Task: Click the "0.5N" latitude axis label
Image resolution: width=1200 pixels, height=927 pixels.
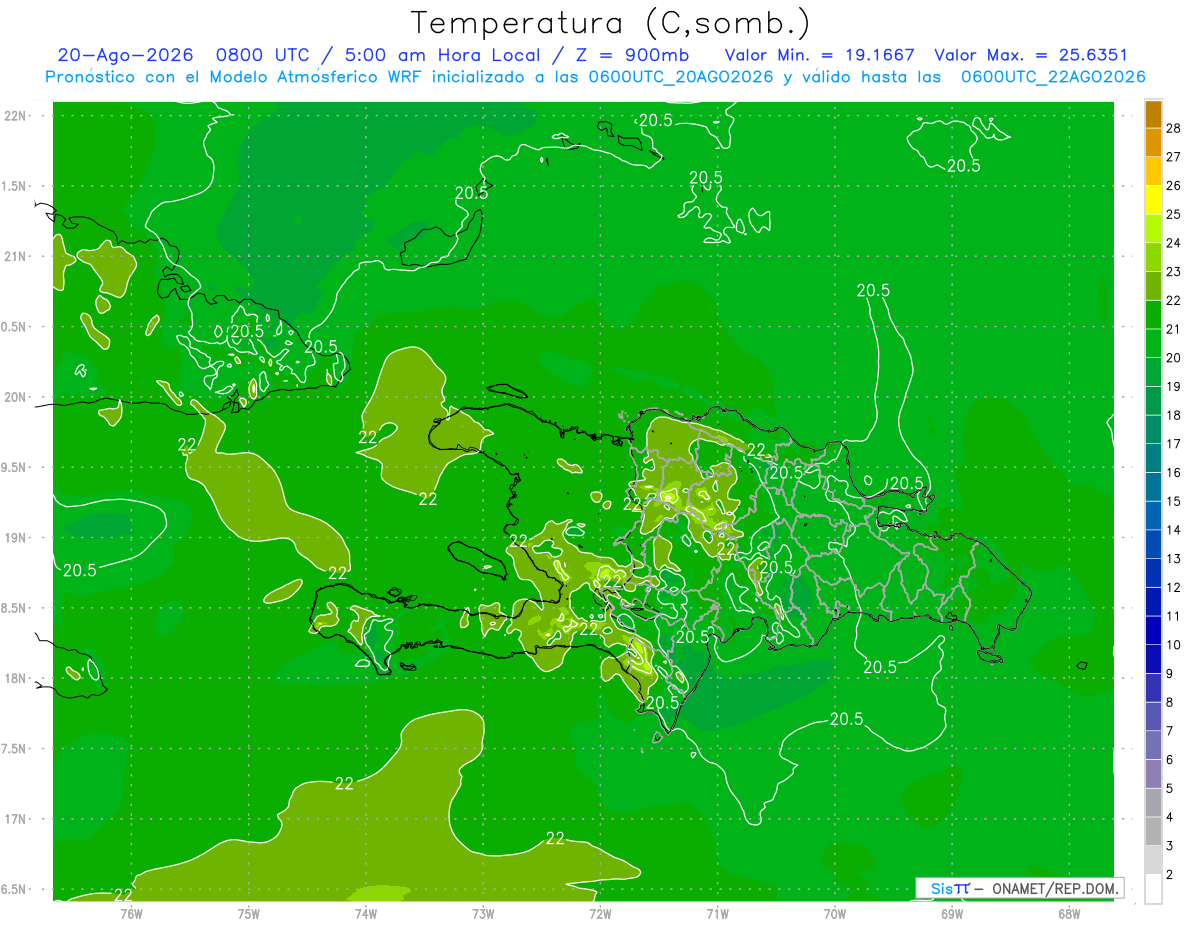Action: (x=15, y=327)
